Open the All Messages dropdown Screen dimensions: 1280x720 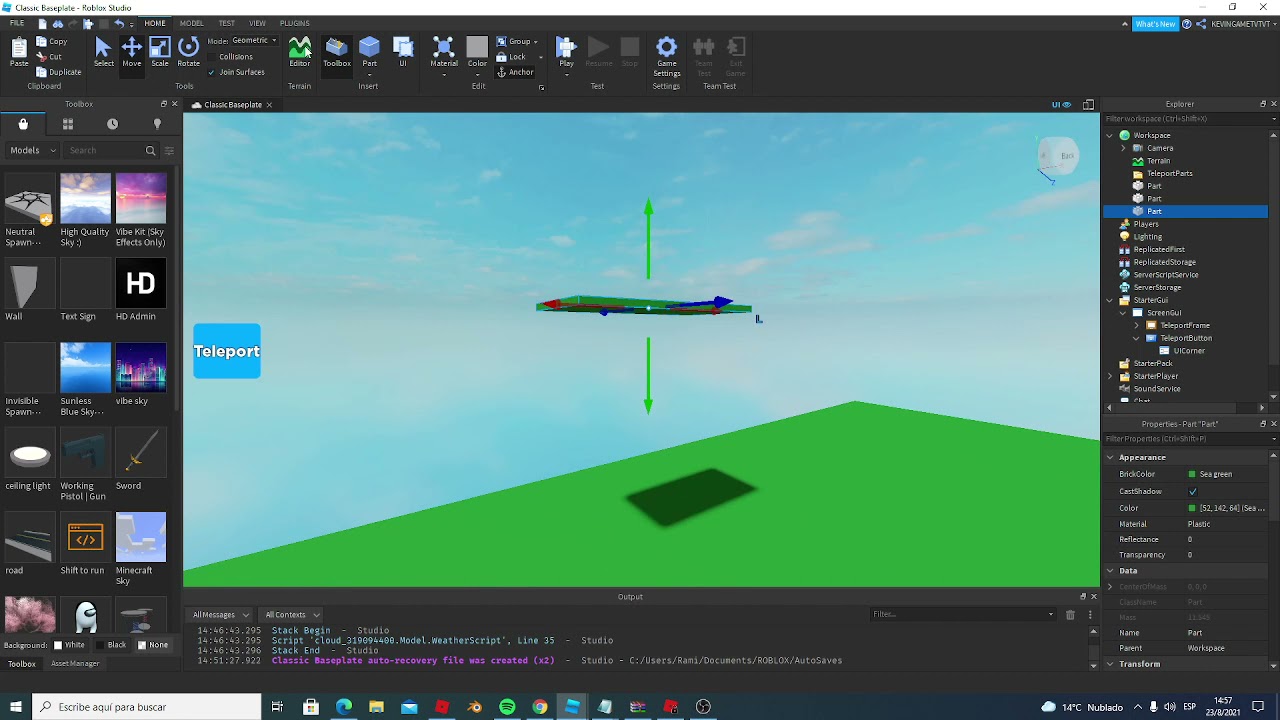tap(220, 614)
